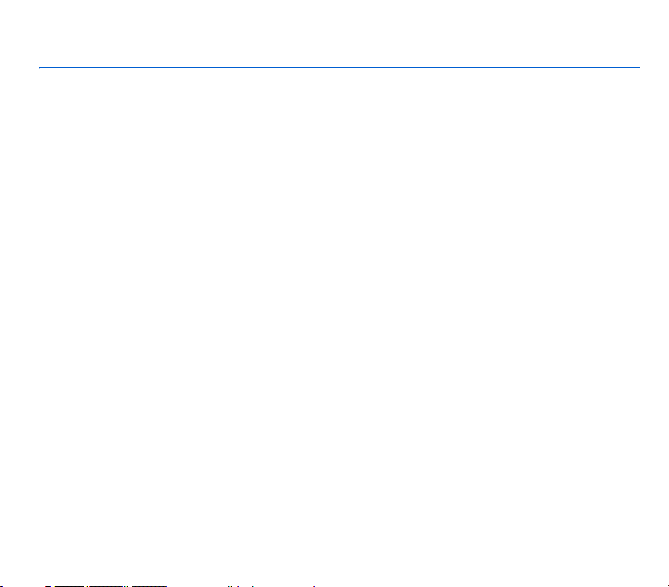
Task: Click the small mark at the bottom right edge
Action: click(x=668, y=586)
